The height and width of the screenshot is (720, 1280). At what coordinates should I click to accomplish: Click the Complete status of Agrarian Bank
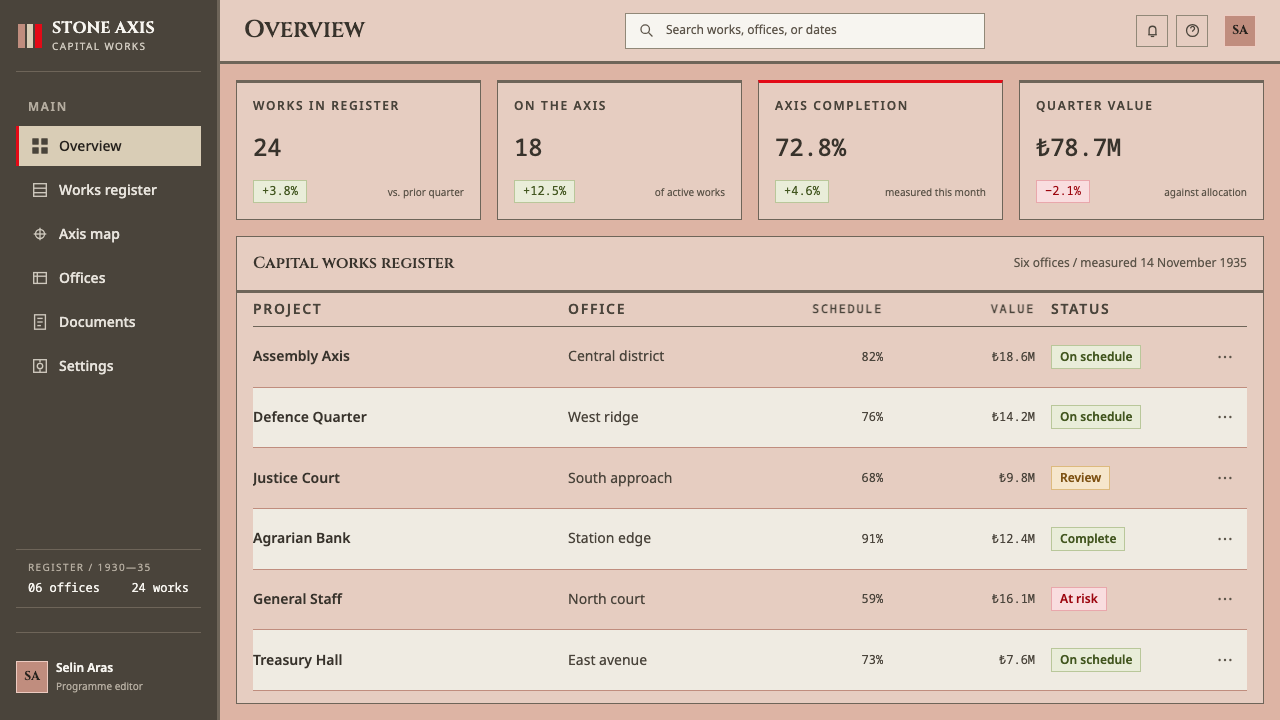pyautogui.click(x=1088, y=539)
